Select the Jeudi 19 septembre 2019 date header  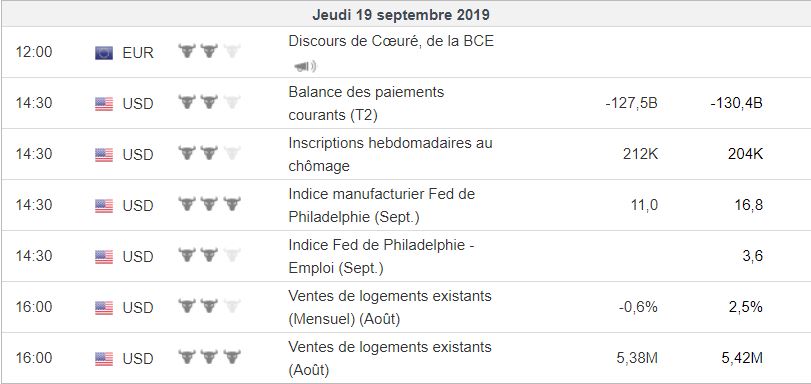(401, 14)
